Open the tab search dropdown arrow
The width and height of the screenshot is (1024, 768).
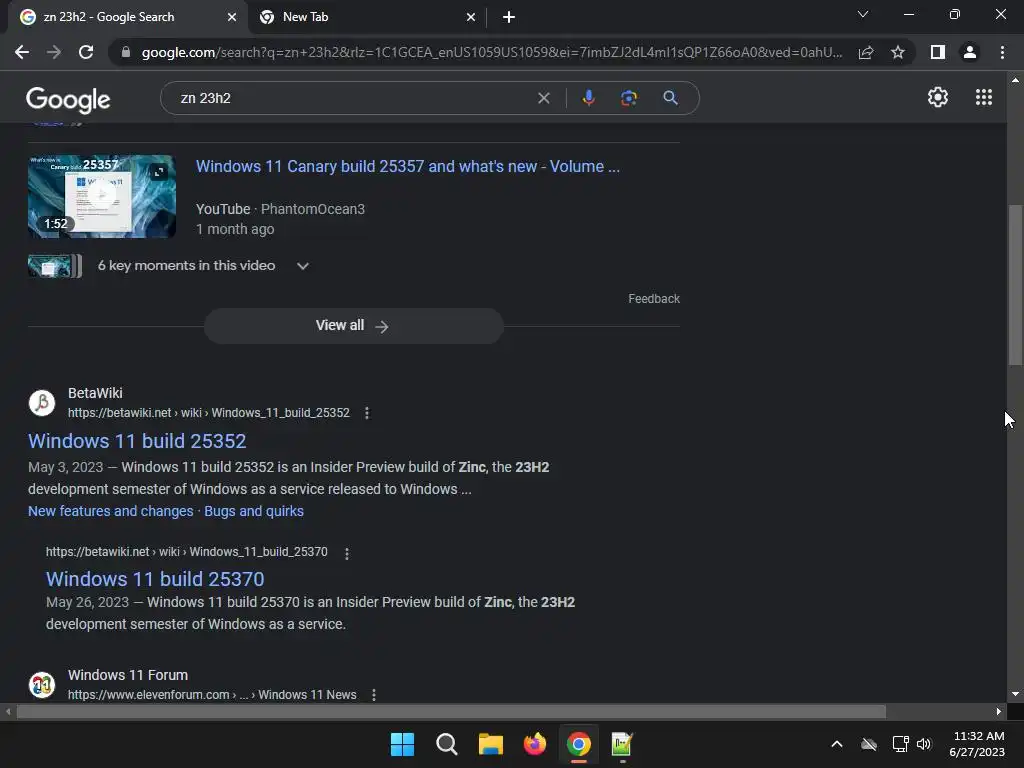click(x=863, y=14)
